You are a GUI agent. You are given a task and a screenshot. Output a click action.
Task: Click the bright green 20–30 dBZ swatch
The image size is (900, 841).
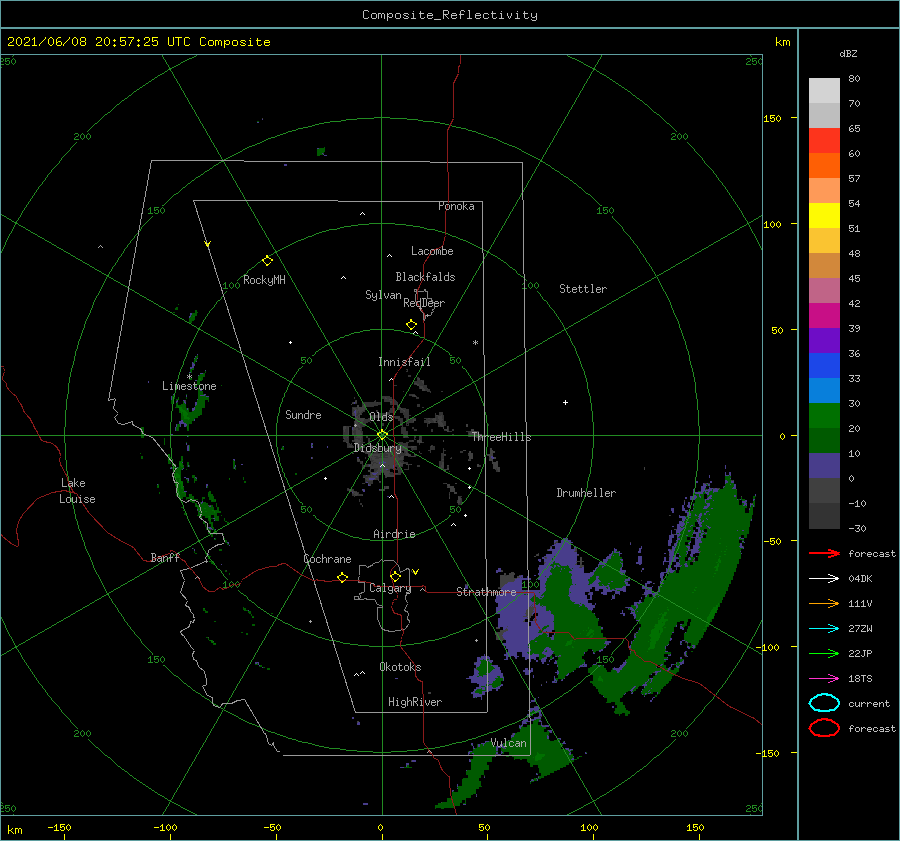(x=824, y=416)
